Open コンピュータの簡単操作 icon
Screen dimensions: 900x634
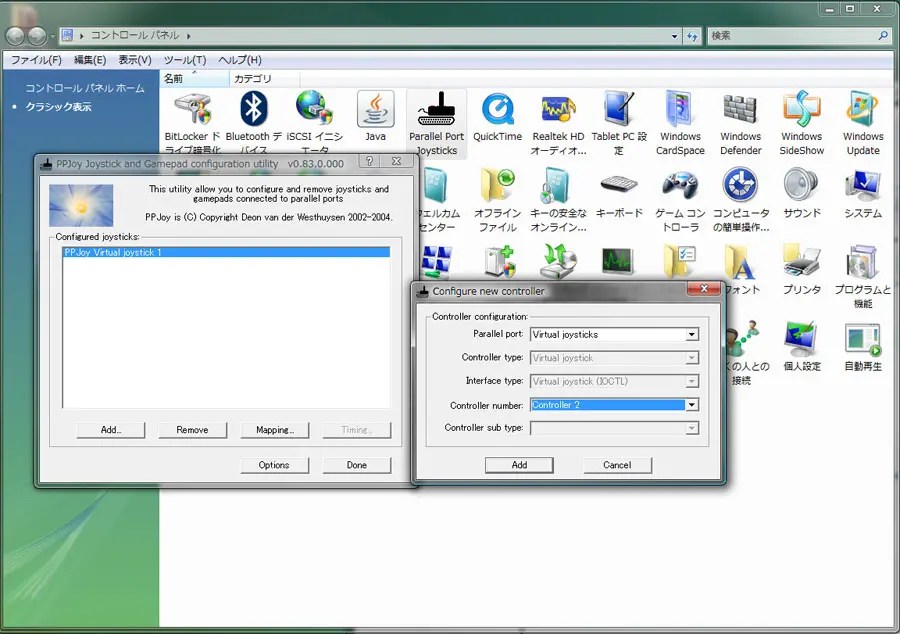coord(740,200)
